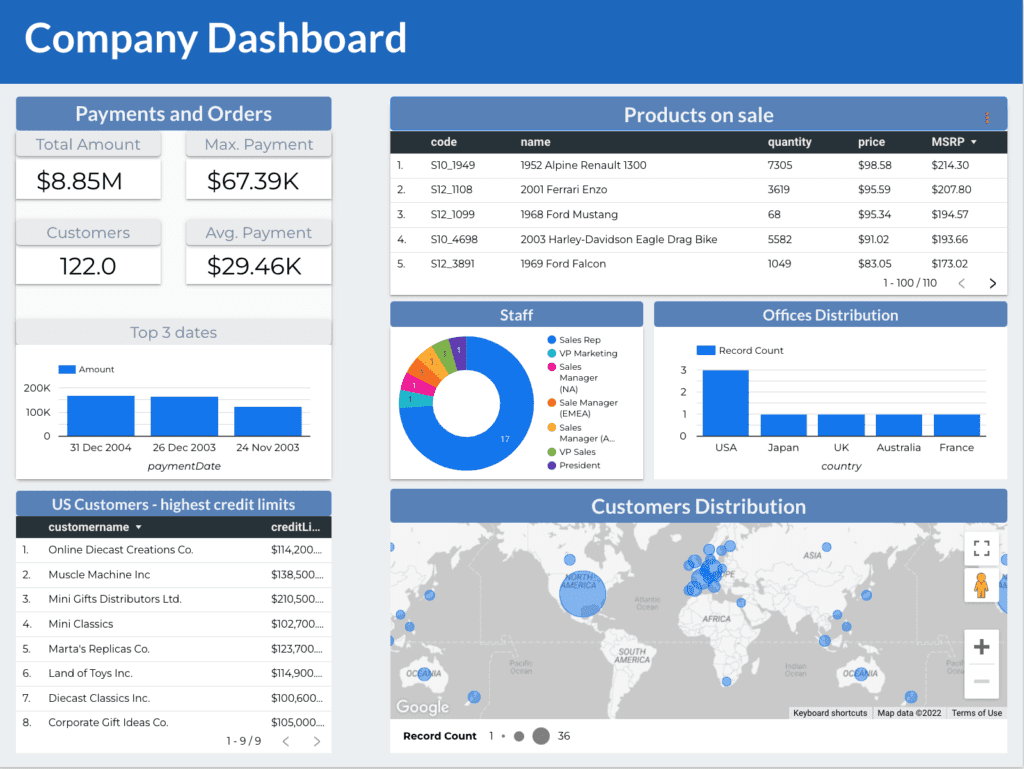Screen dimensions: 1024x769
Task: Click the Street View pegman icon
Action: coord(981,585)
